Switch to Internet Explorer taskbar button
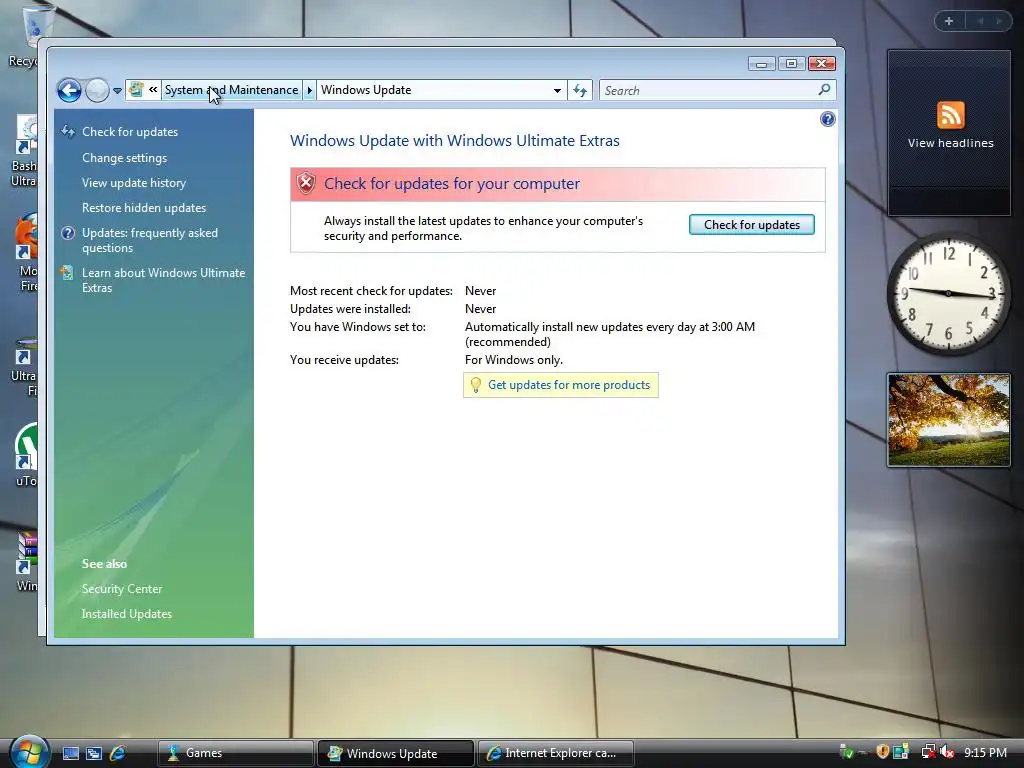The width and height of the screenshot is (1024, 768). pos(556,753)
